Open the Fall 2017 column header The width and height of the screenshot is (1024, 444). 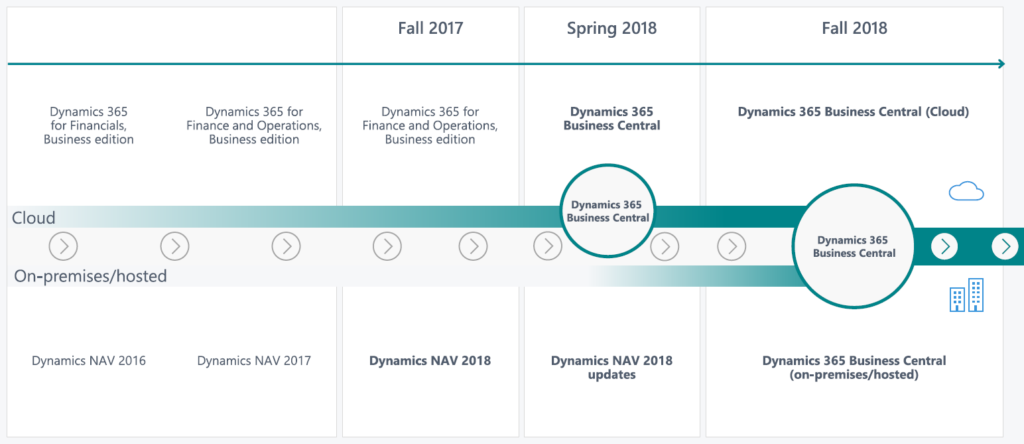[x=430, y=28]
